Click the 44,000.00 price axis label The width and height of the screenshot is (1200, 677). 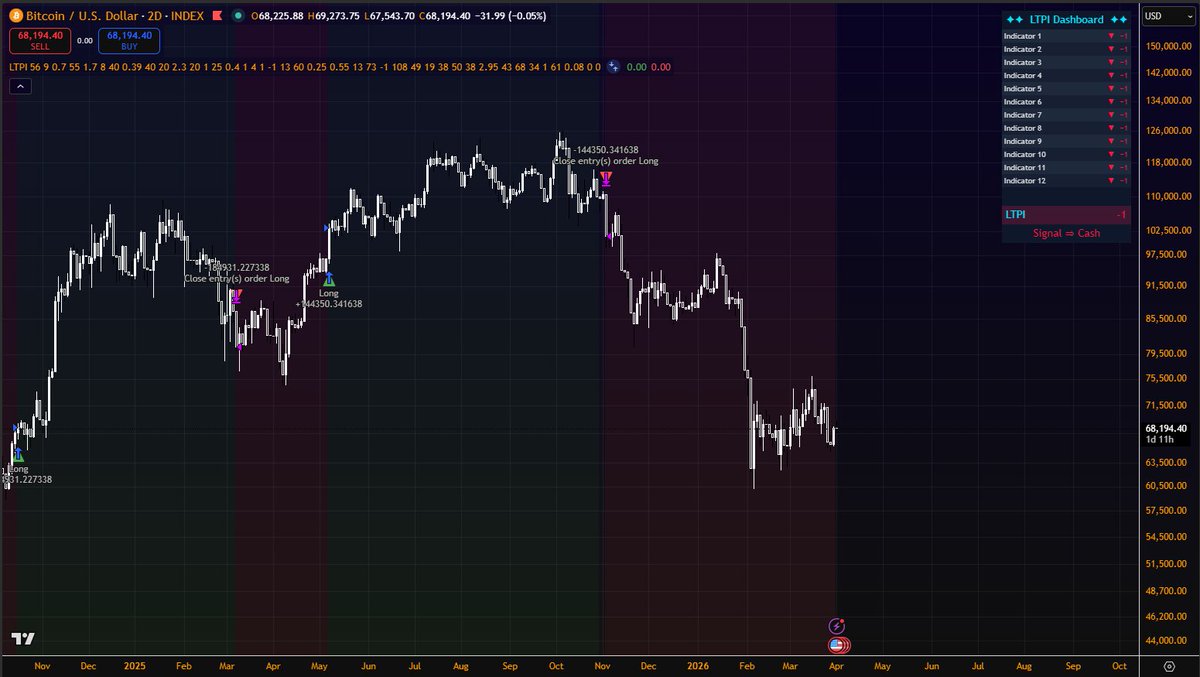coord(1165,641)
